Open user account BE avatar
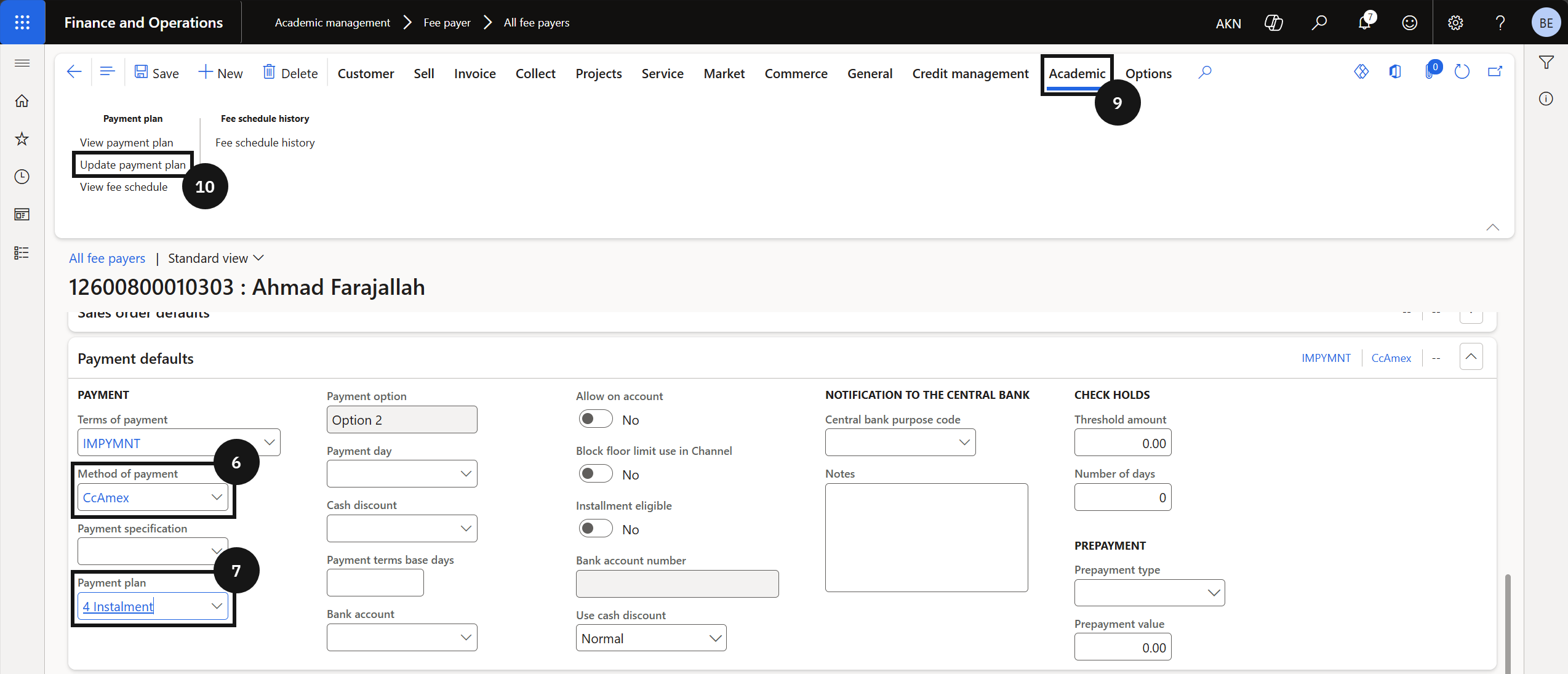Image resolution: width=1568 pixels, height=674 pixels. pyautogui.click(x=1546, y=23)
